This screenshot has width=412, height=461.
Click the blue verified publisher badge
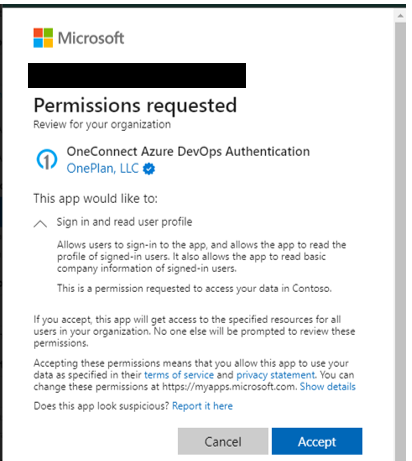tap(149, 169)
